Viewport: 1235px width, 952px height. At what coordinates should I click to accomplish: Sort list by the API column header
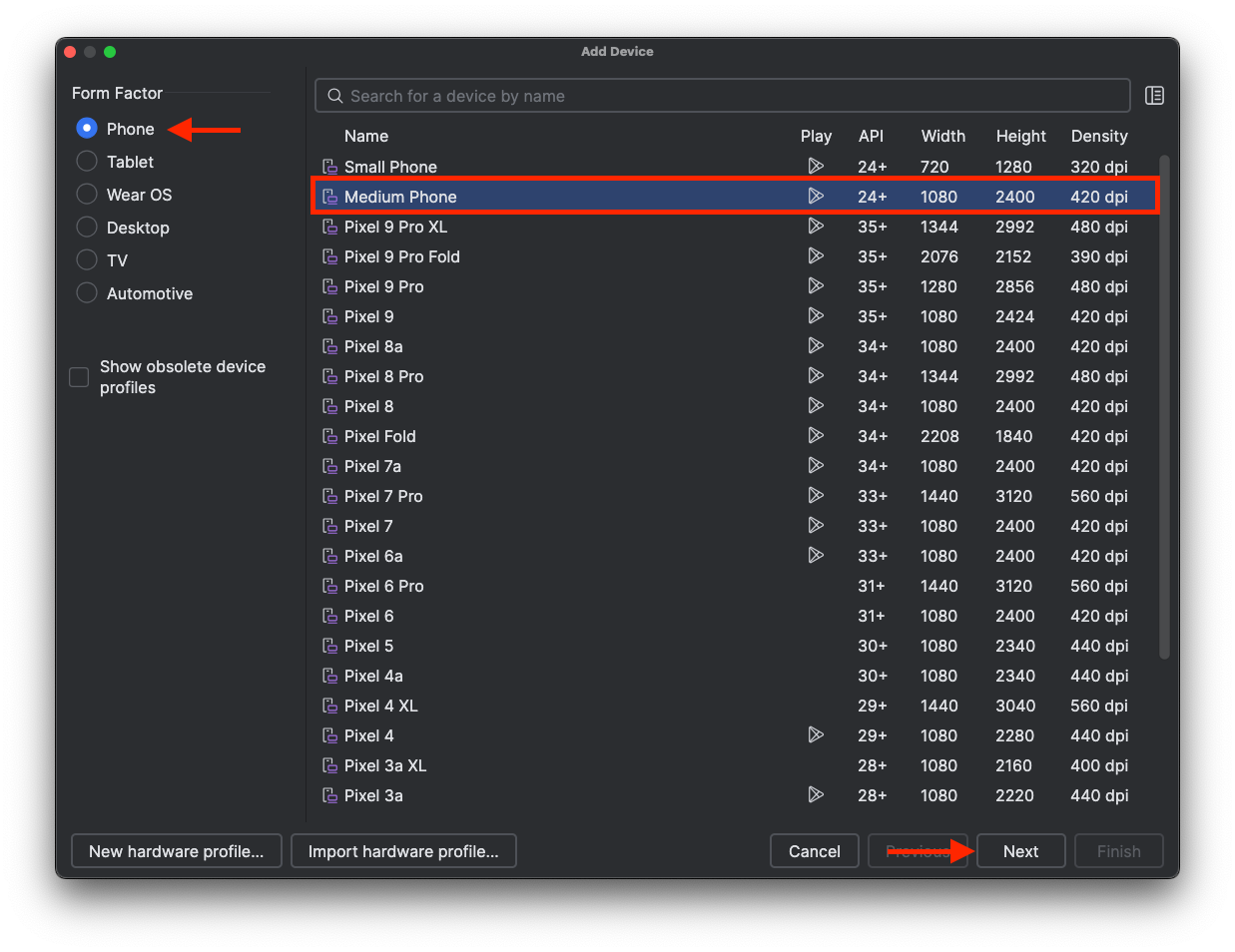[871, 136]
